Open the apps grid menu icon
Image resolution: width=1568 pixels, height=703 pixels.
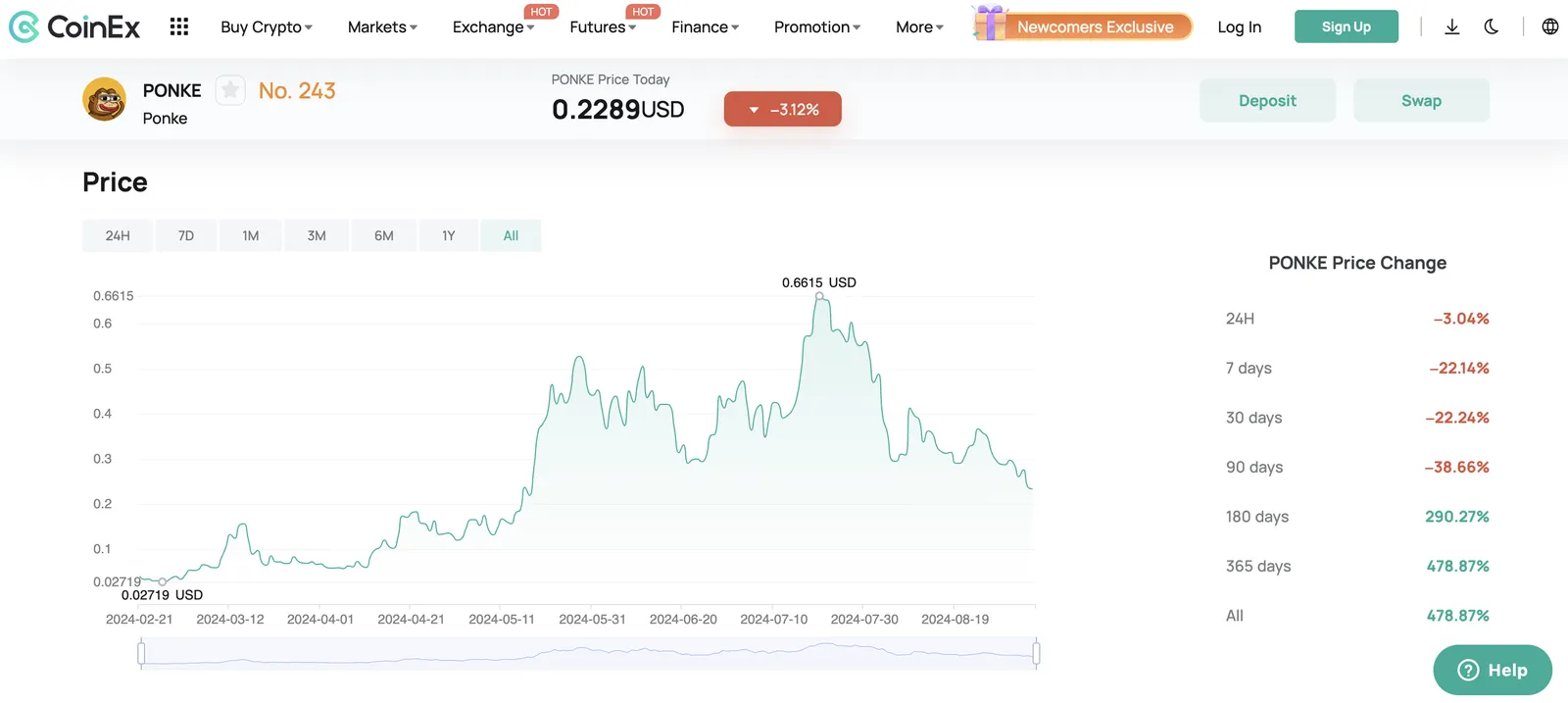(178, 26)
